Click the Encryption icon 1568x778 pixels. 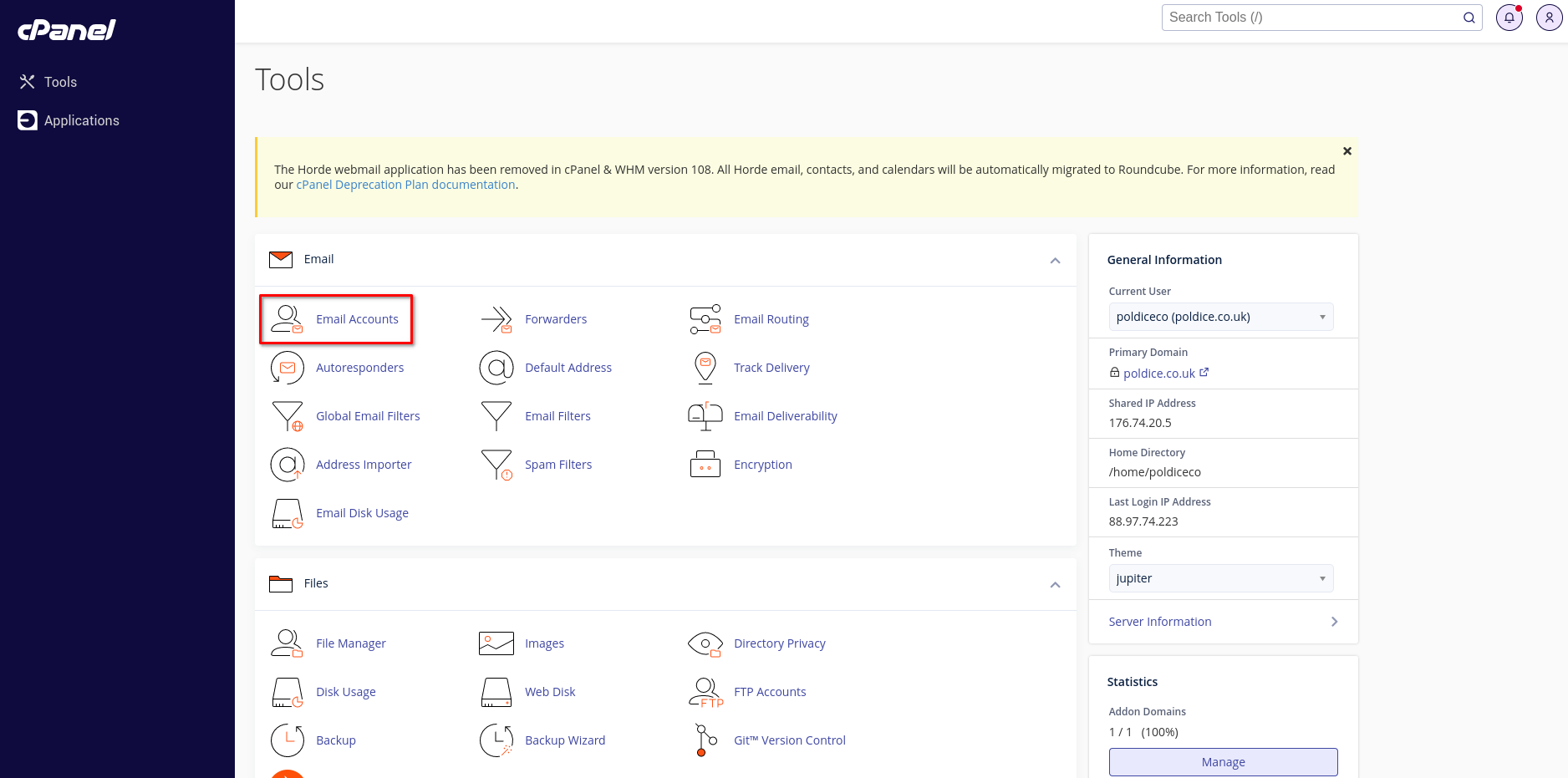tap(705, 465)
